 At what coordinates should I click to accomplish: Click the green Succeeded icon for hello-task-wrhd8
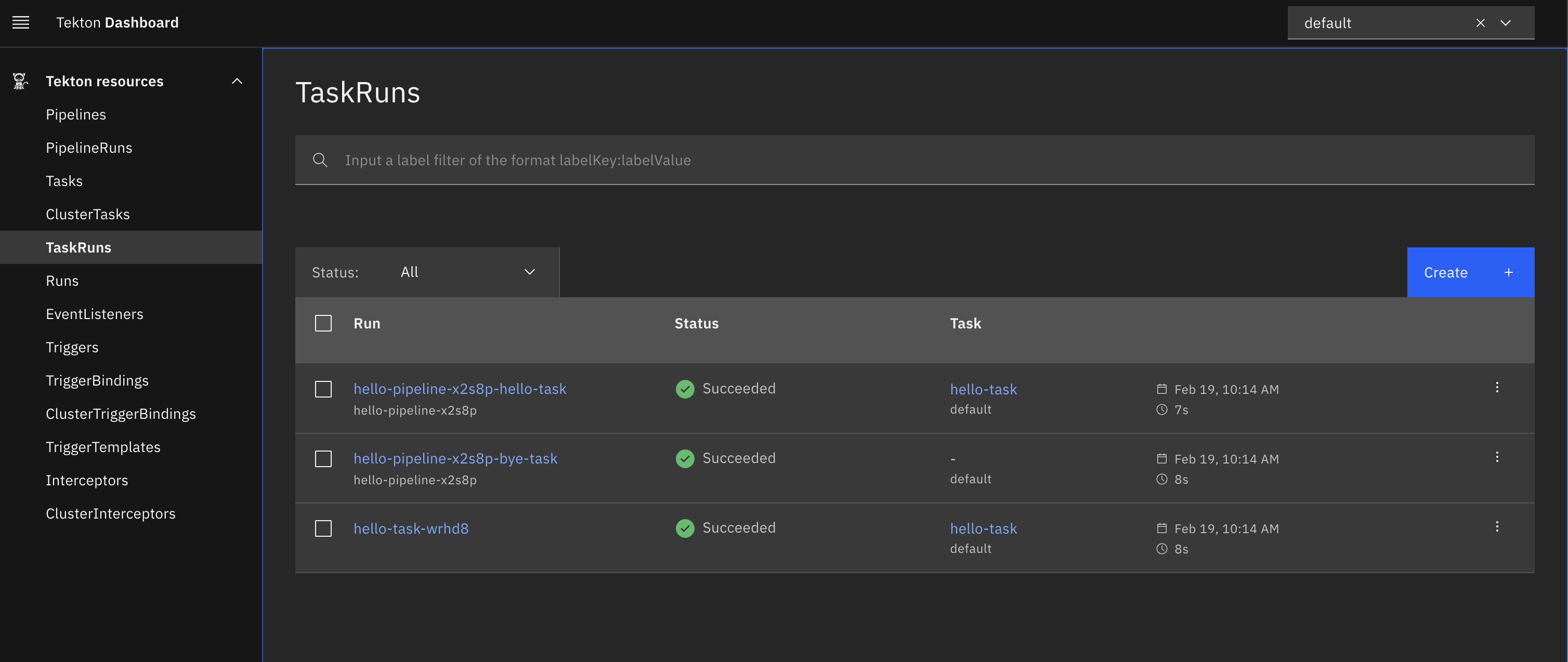pos(685,528)
